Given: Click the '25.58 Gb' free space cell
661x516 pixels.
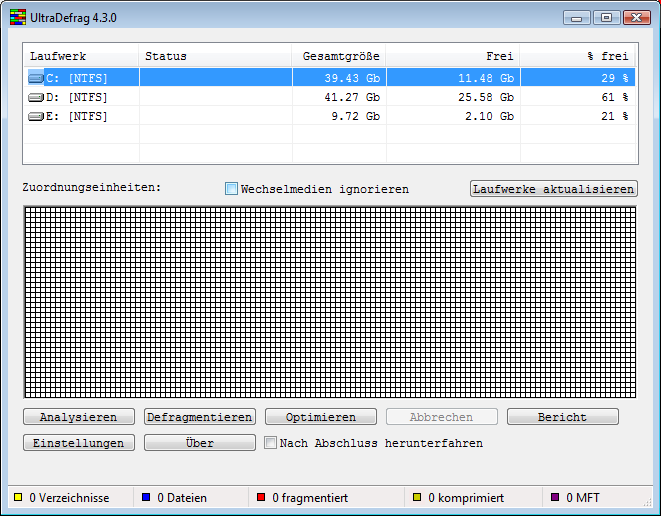Looking at the screenshot, I should pos(454,97).
